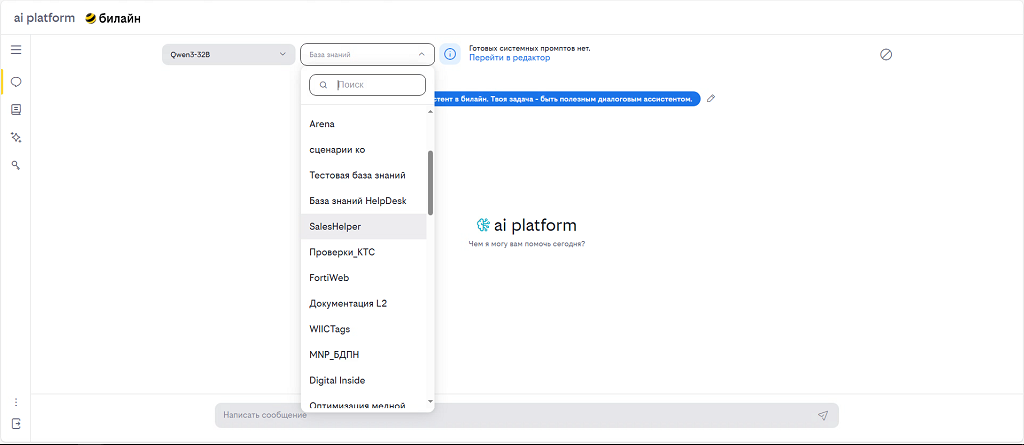1024x445 pixels.
Task: Open the hamburger menu icon
Action: tap(16, 50)
